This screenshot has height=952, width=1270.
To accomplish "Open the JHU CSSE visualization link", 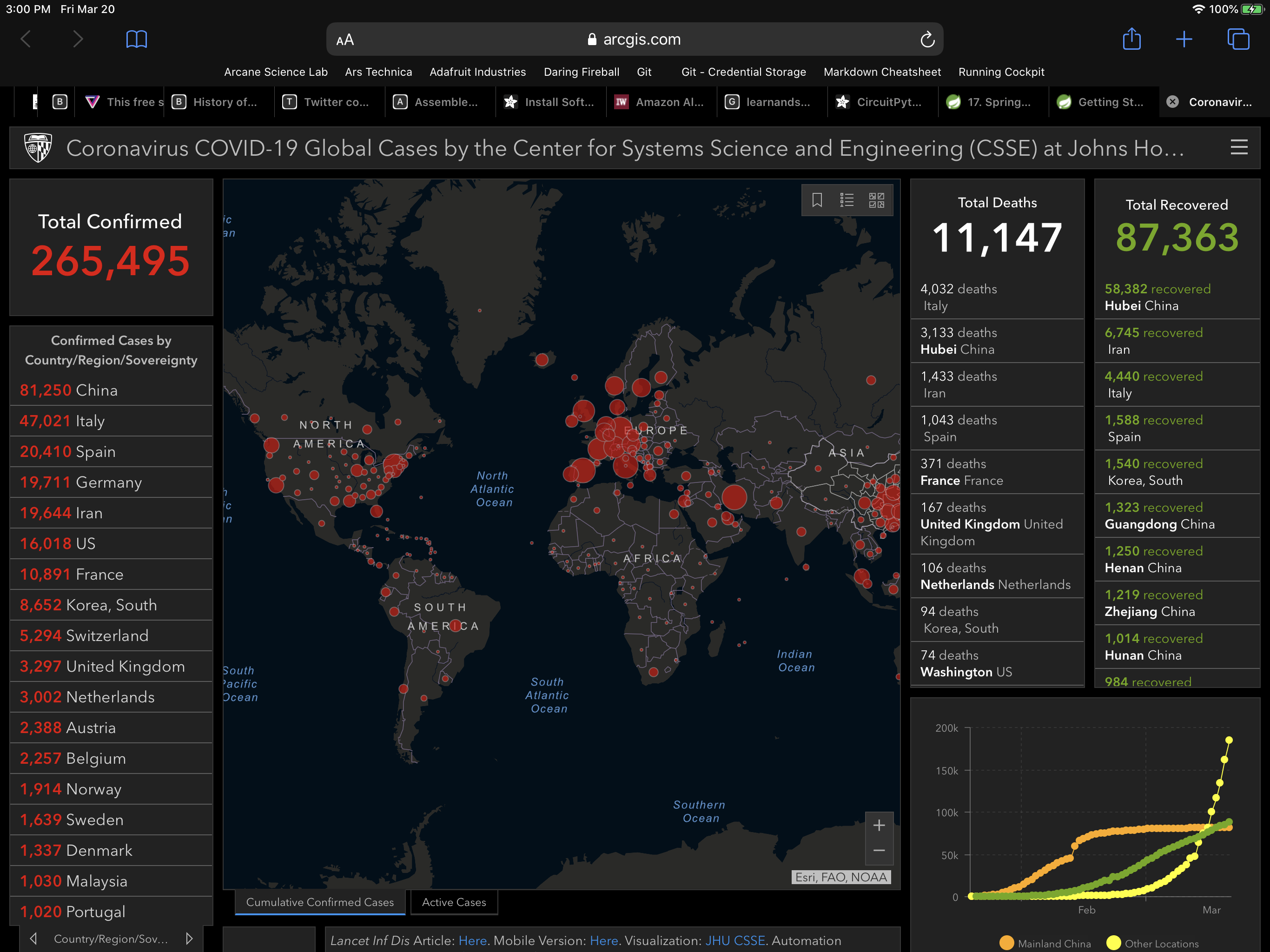I will pyautogui.click(x=735, y=940).
